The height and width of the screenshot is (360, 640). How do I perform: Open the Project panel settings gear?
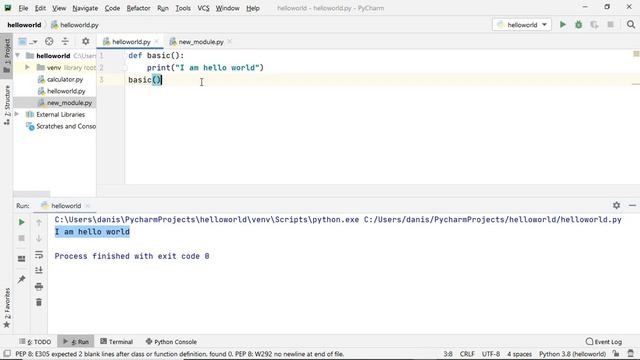click(x=85, y=41)
